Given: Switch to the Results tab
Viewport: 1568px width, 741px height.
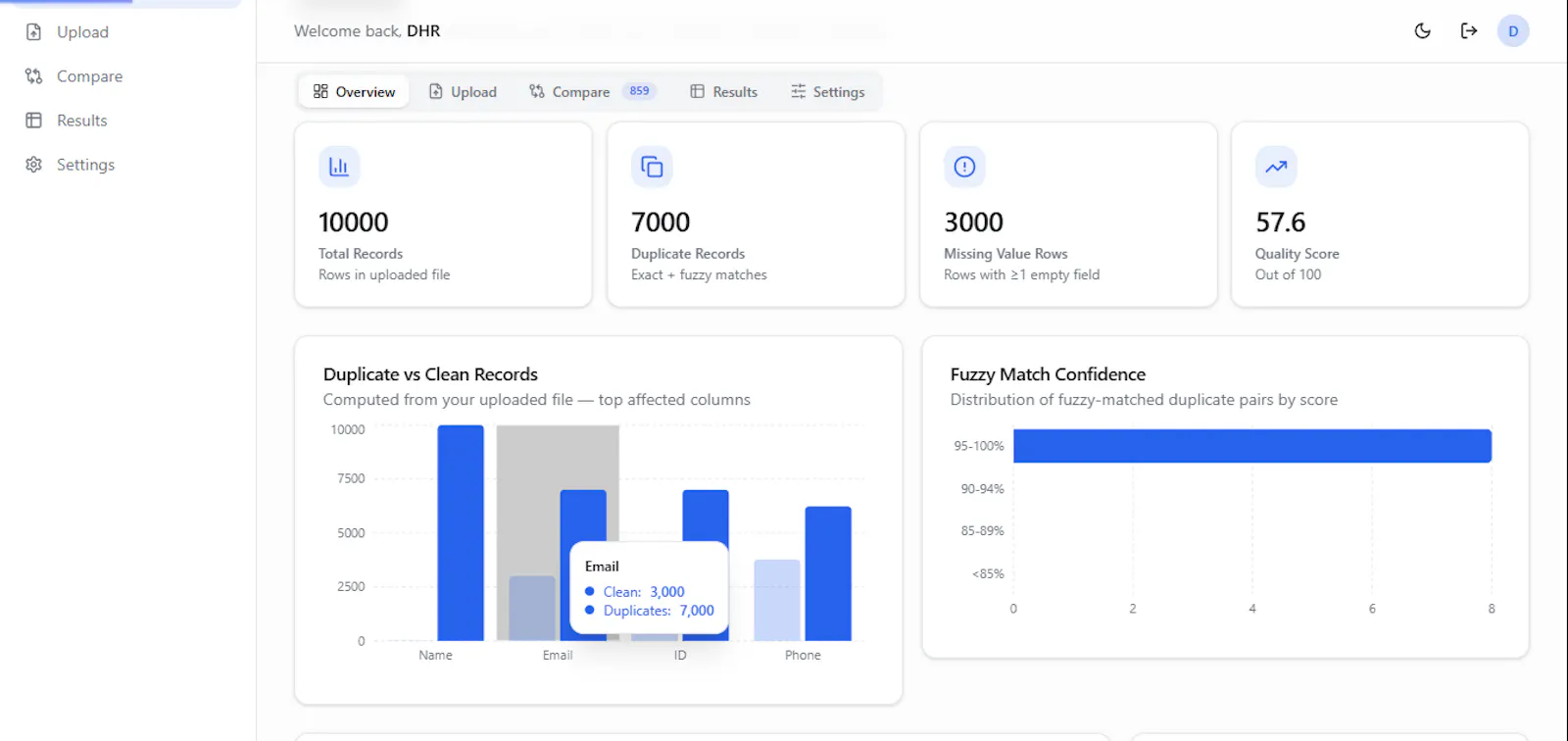Looking at the screenshot, I should coord(723,92).
